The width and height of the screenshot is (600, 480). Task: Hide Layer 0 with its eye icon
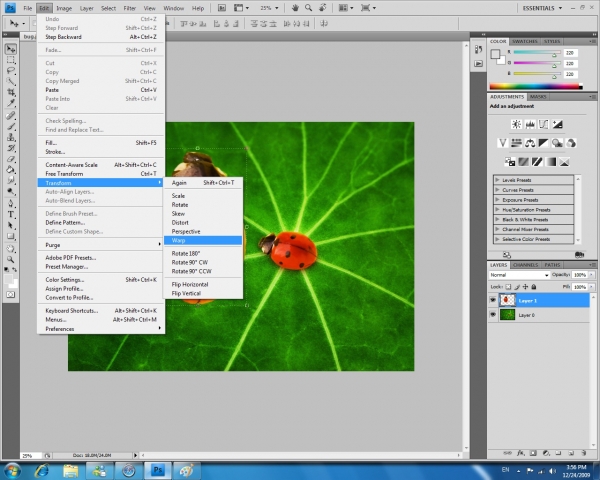tap(493, 315)
